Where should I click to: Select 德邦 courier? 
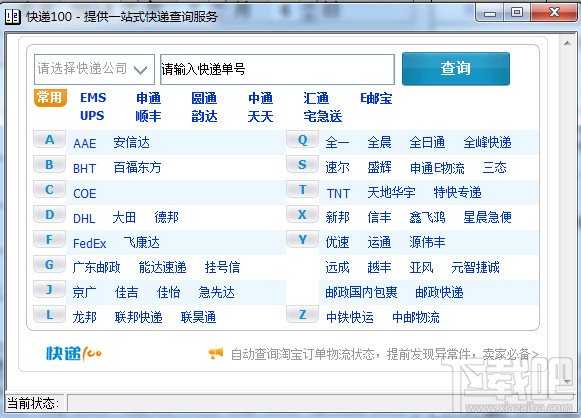point(167,217)
